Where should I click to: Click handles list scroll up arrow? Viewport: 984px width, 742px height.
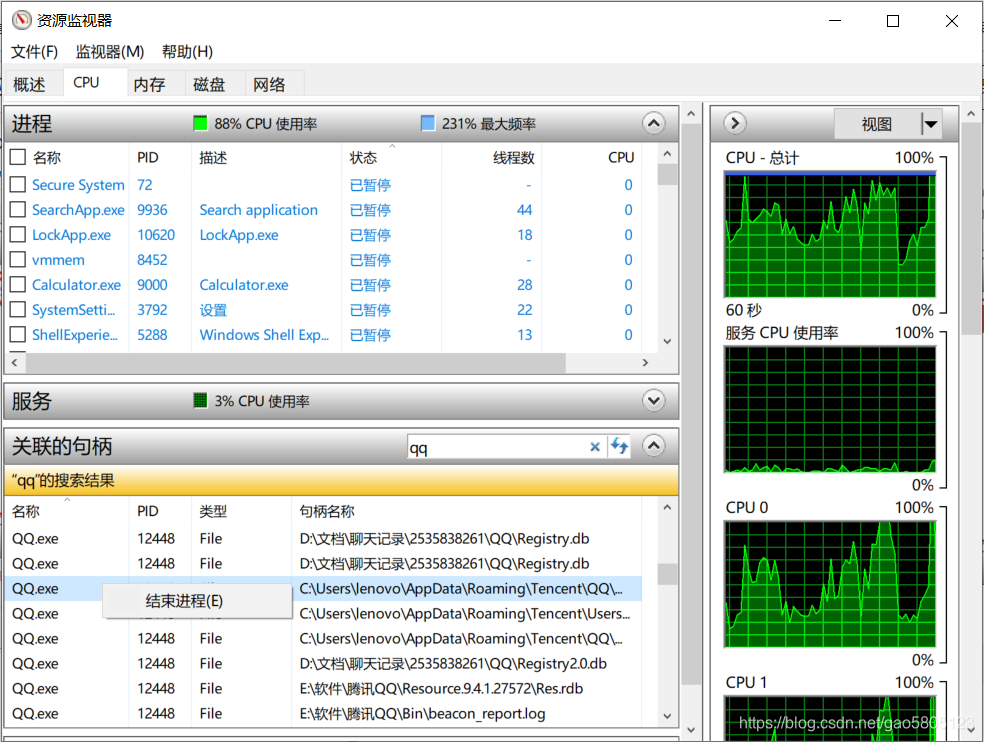coord(667,507)
